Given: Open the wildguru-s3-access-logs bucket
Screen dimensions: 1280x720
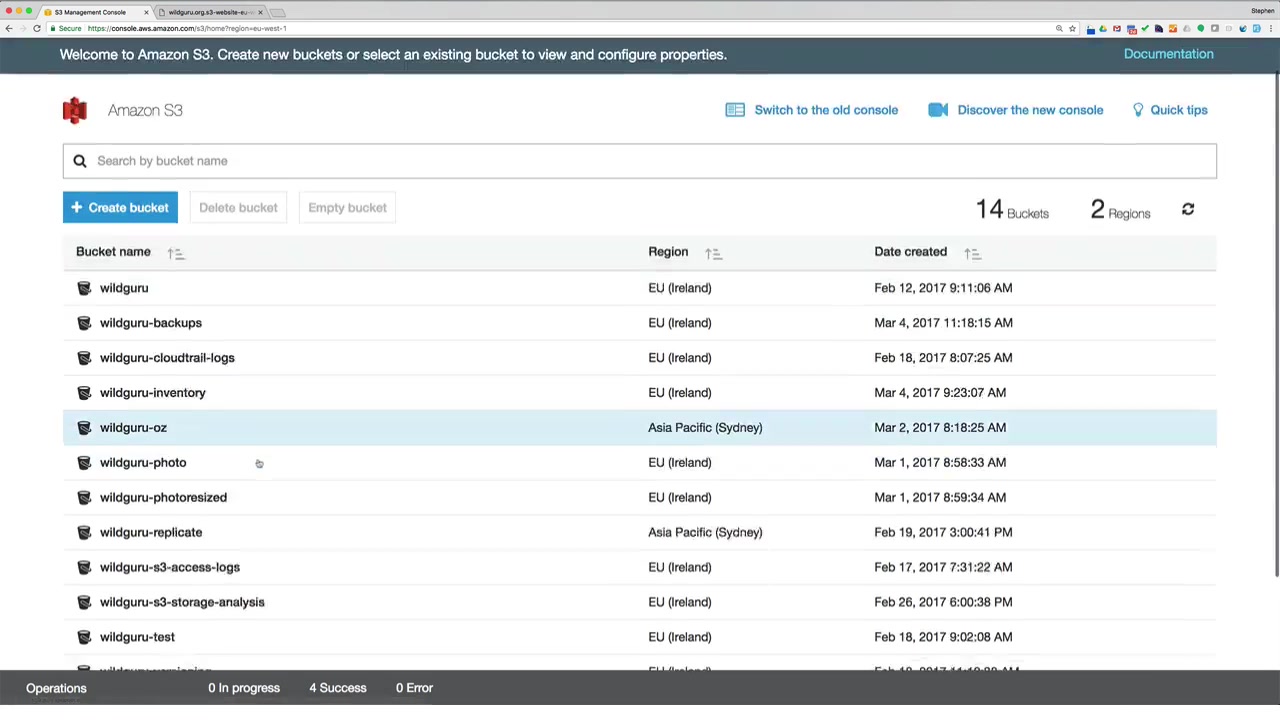Looking at the screenshot, I should [170, 568].
